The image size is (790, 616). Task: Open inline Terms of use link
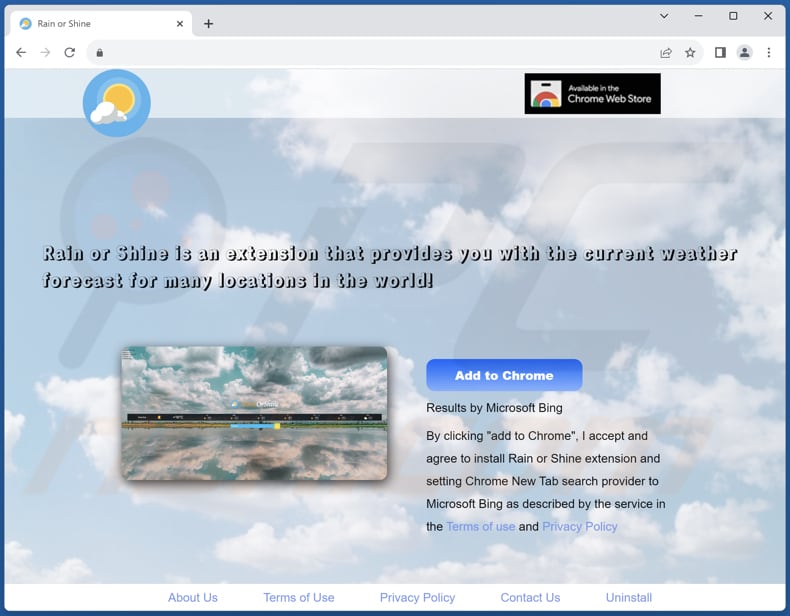(481, 526)
